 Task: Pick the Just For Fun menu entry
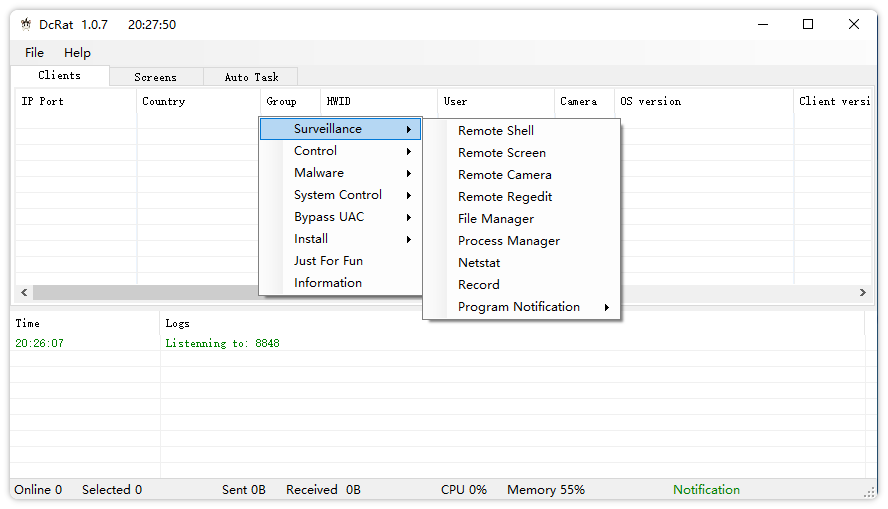pyautogui.click(x=328, y=261)
